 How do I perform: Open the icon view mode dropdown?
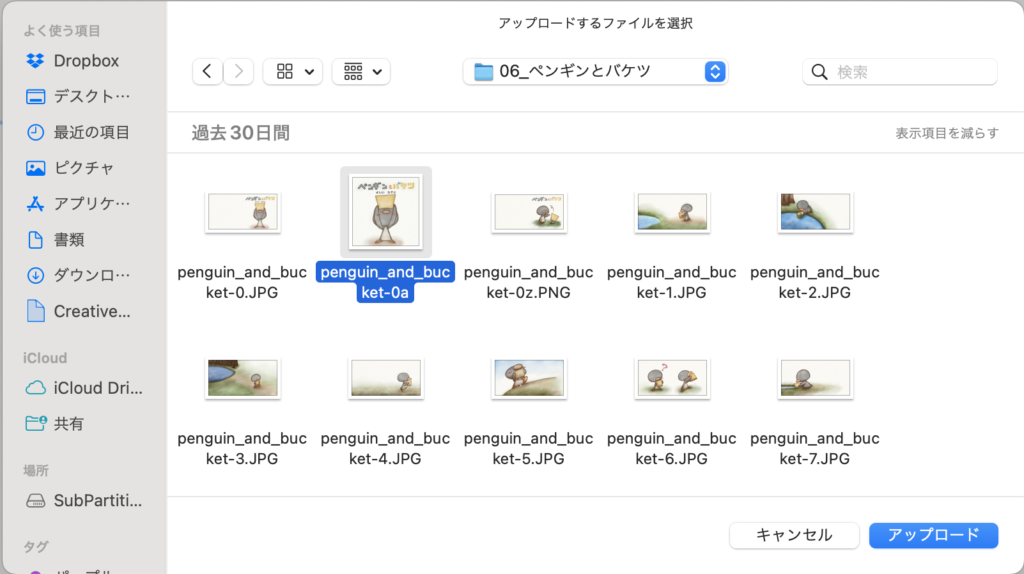click(x=292, y=71)
